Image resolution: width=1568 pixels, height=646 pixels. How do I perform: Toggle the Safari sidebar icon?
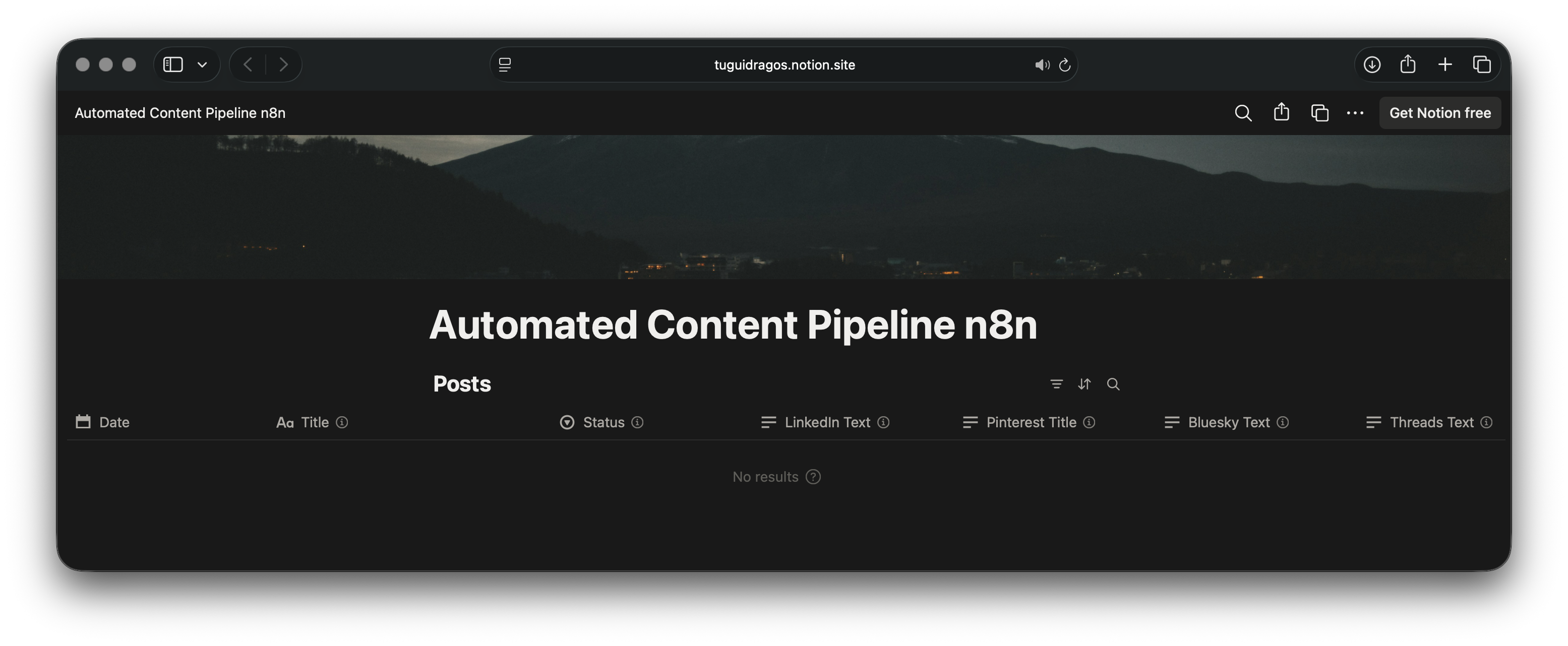coord(173,64)
